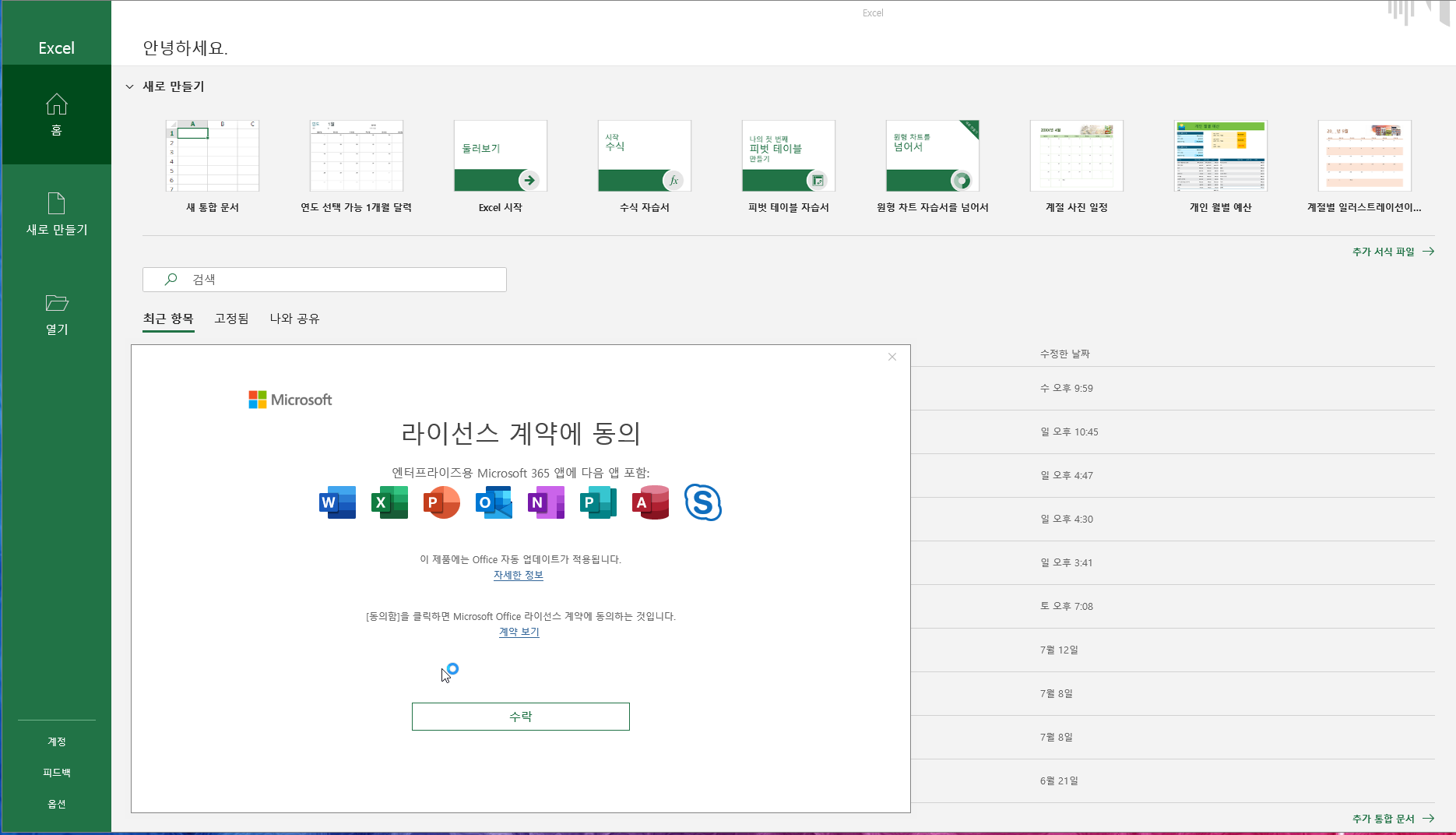Image resolution: width=1456 pixels, height=835 pixels.
Task: Click the 검색 input field
Action: 325,280
